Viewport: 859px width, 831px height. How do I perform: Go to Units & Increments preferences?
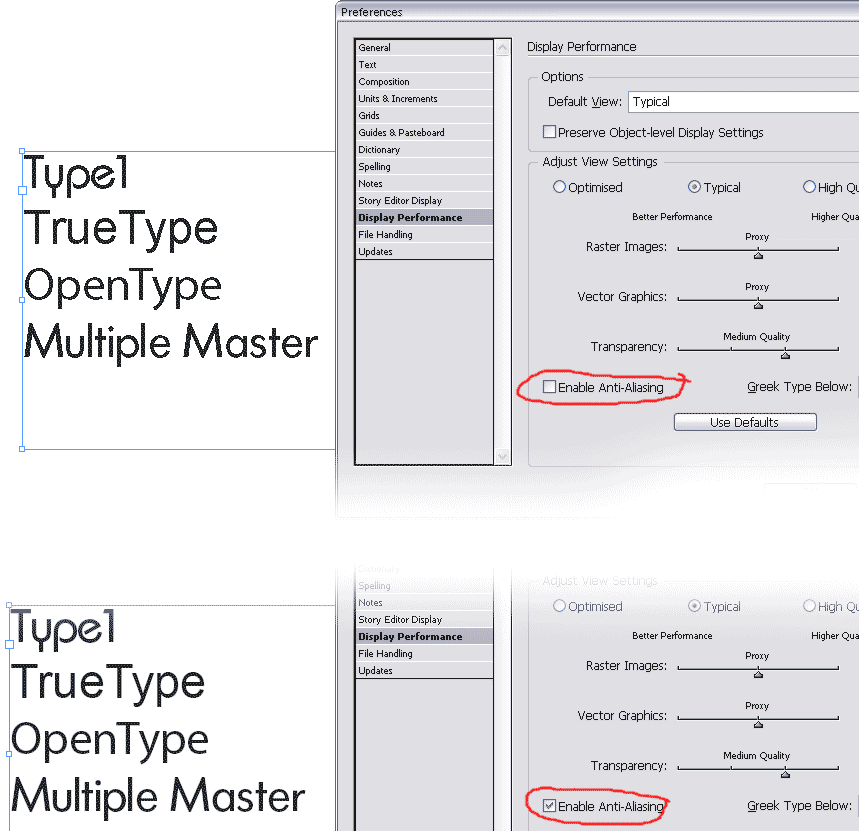tap(425, 99)
